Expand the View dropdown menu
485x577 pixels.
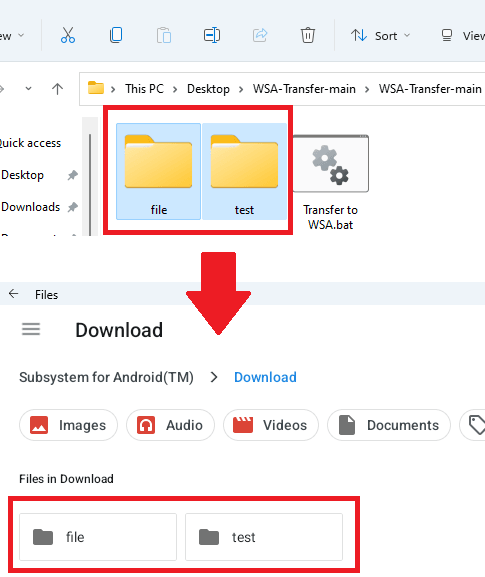pyautogui.click(x=463, y=36)
